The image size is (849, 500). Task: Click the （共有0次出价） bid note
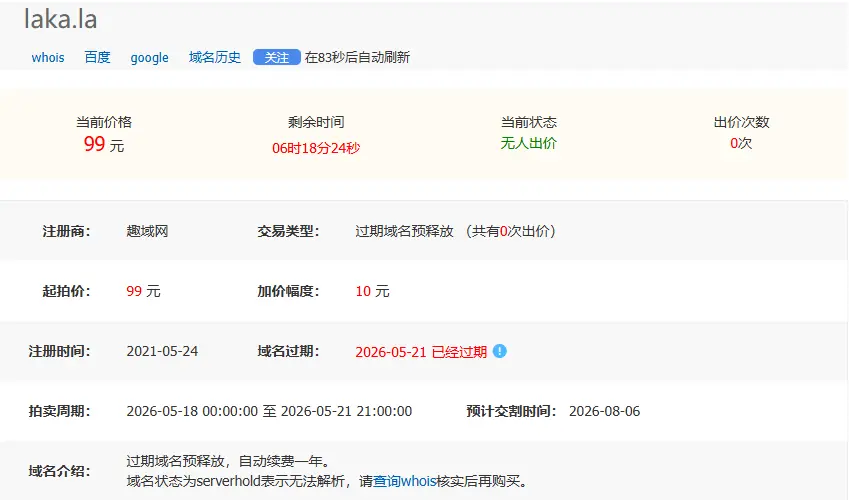pyautogui.click(x=511, y=231)
